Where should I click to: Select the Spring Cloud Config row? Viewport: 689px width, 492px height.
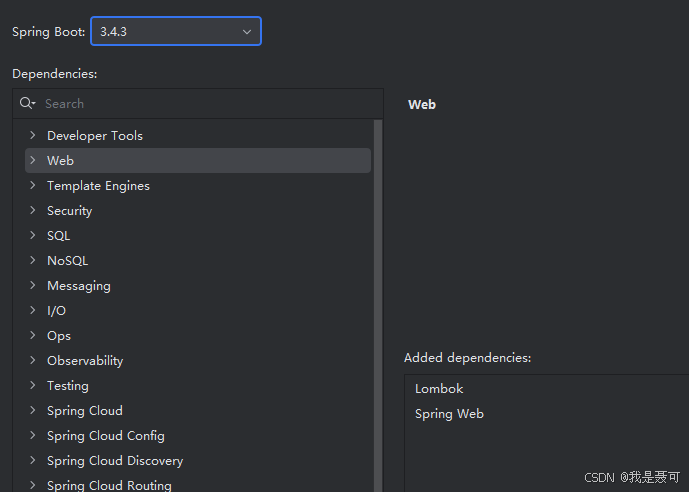198,436
